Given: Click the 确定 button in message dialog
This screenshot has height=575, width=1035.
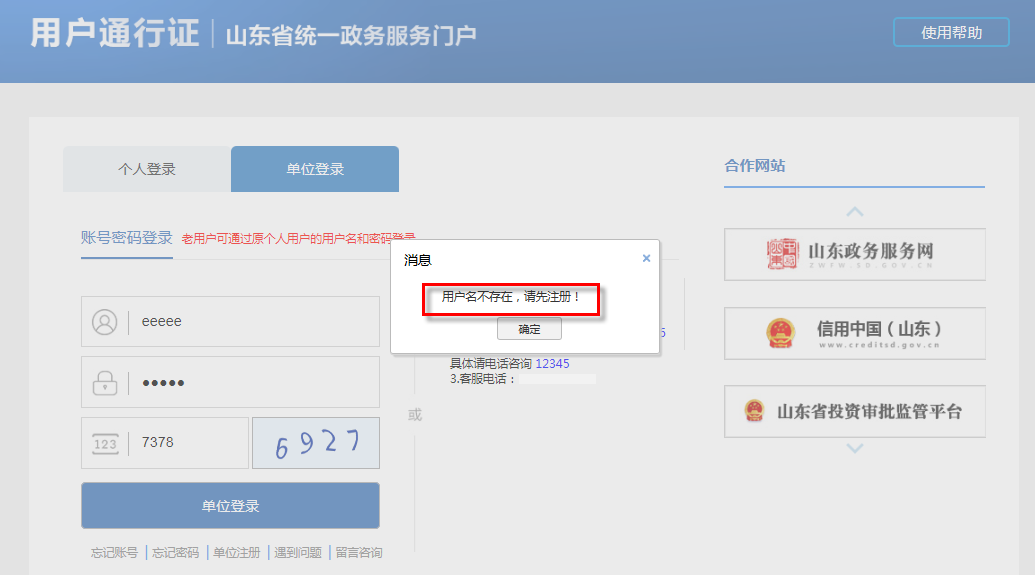Looking at the screenshot, I should [x=529, y=329].
